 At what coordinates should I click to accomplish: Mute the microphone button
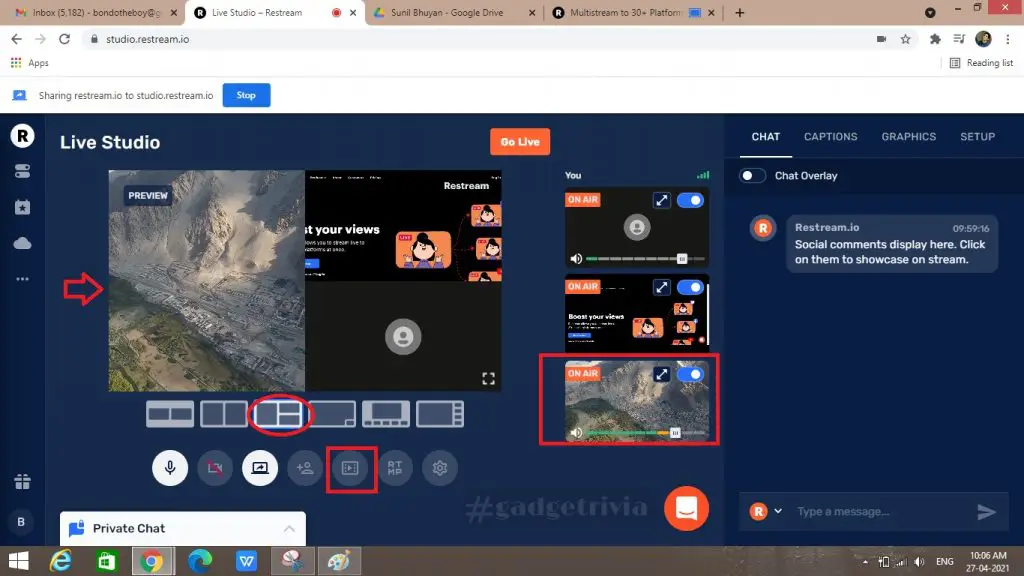170,468
